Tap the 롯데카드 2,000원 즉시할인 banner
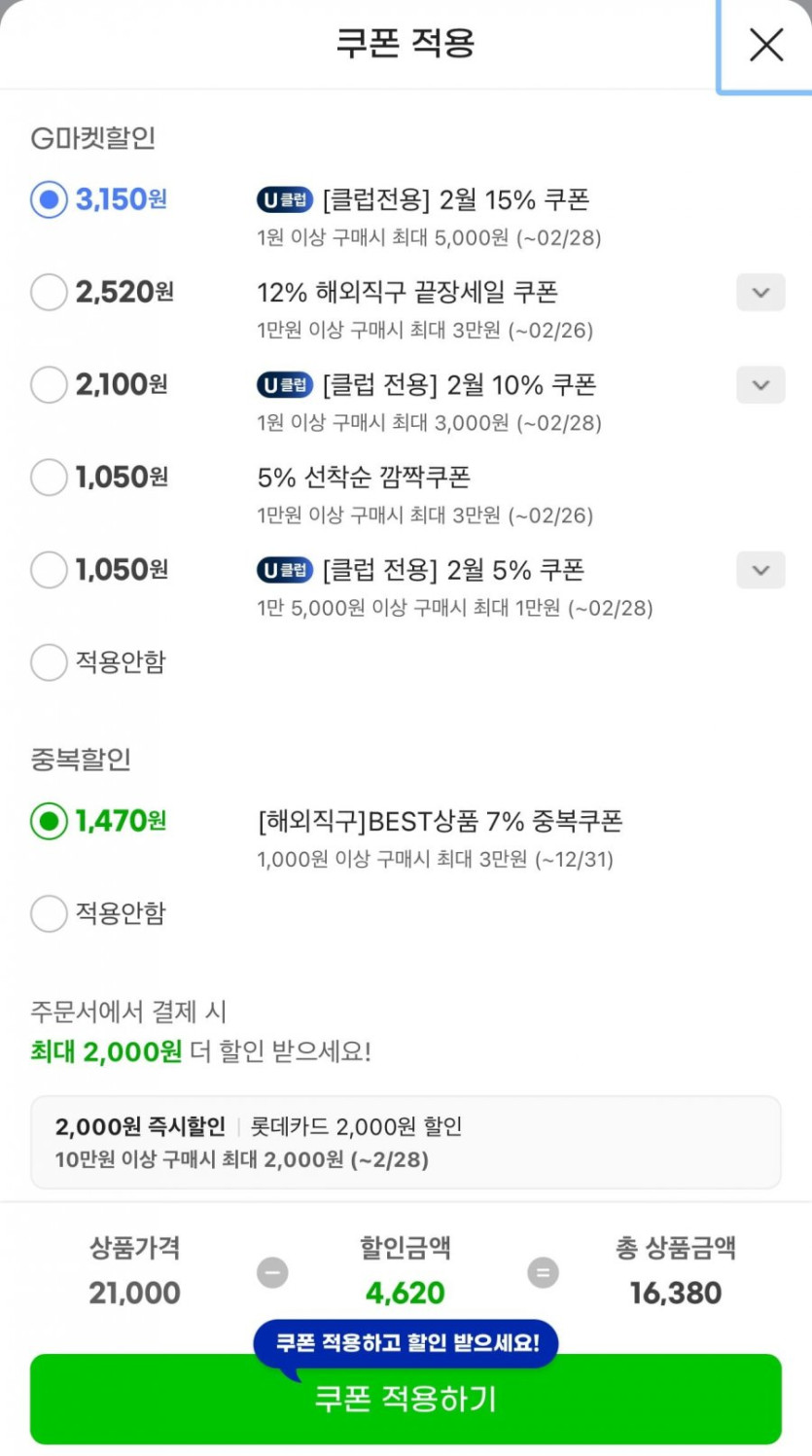The height and width of the screenshot is (1456, 812). point(406,1142)
